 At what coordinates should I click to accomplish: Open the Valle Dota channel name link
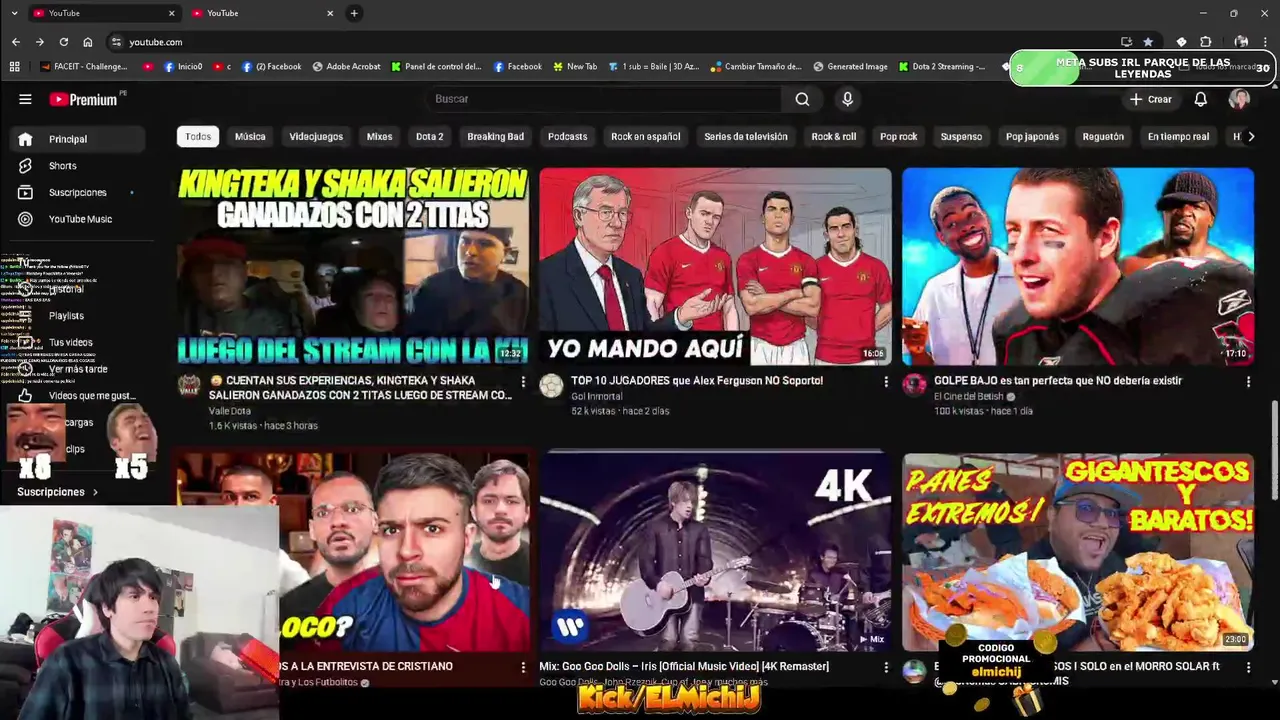pos(230,411)
